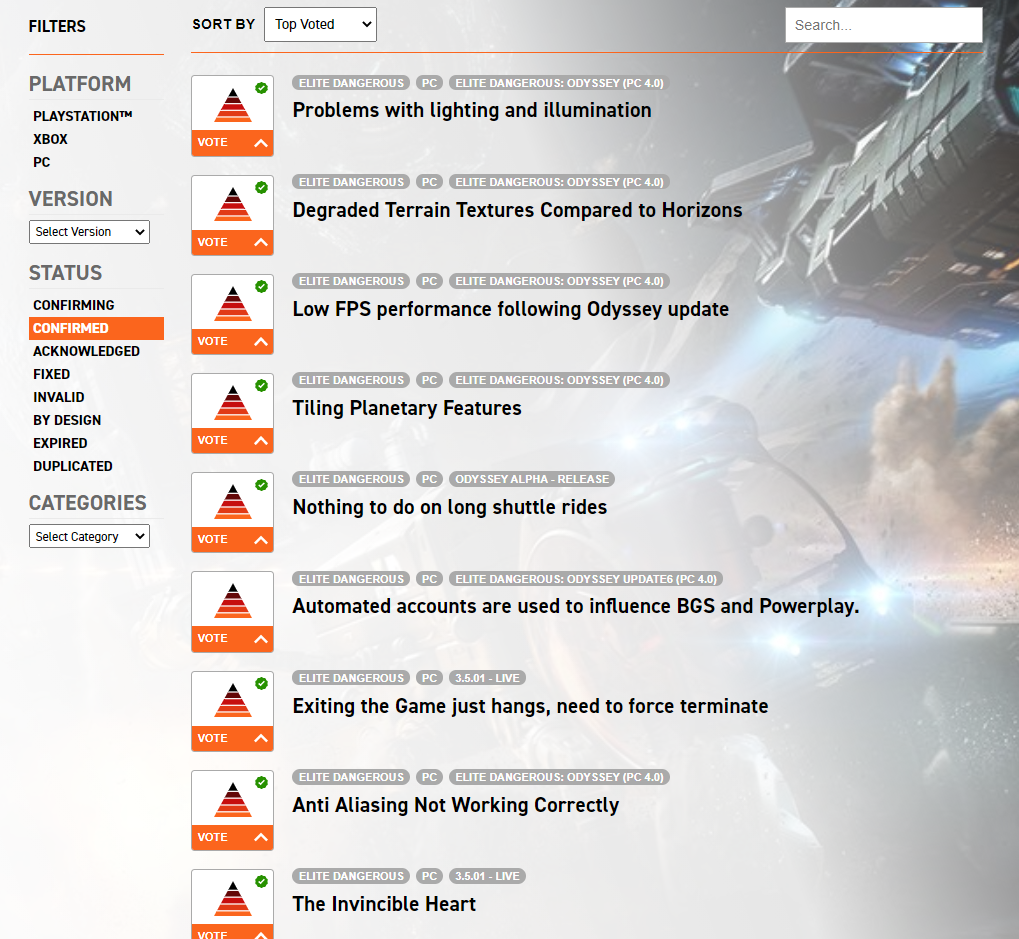This screenshot has width=1019, height=939.
Task: Click the pyramid icon for 'Automated accounts' issue
Action: coord(233,601)
